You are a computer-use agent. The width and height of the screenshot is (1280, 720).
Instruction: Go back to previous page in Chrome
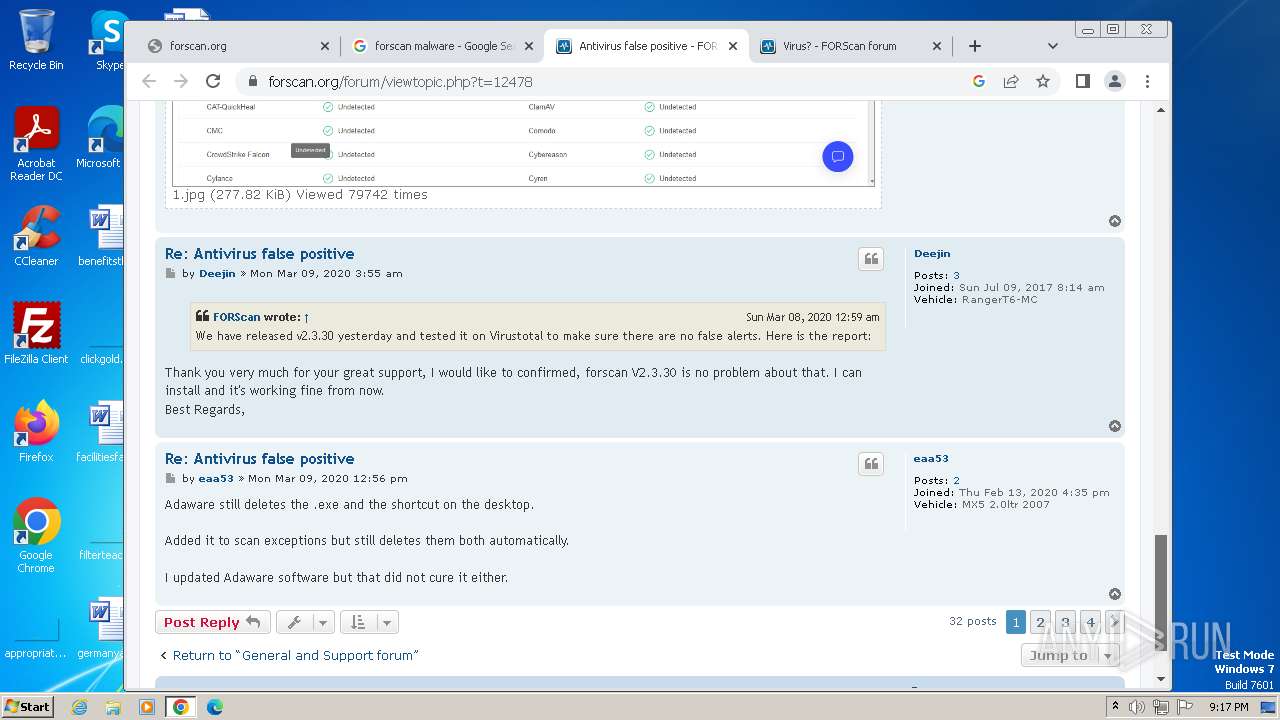tap(149, 81)
